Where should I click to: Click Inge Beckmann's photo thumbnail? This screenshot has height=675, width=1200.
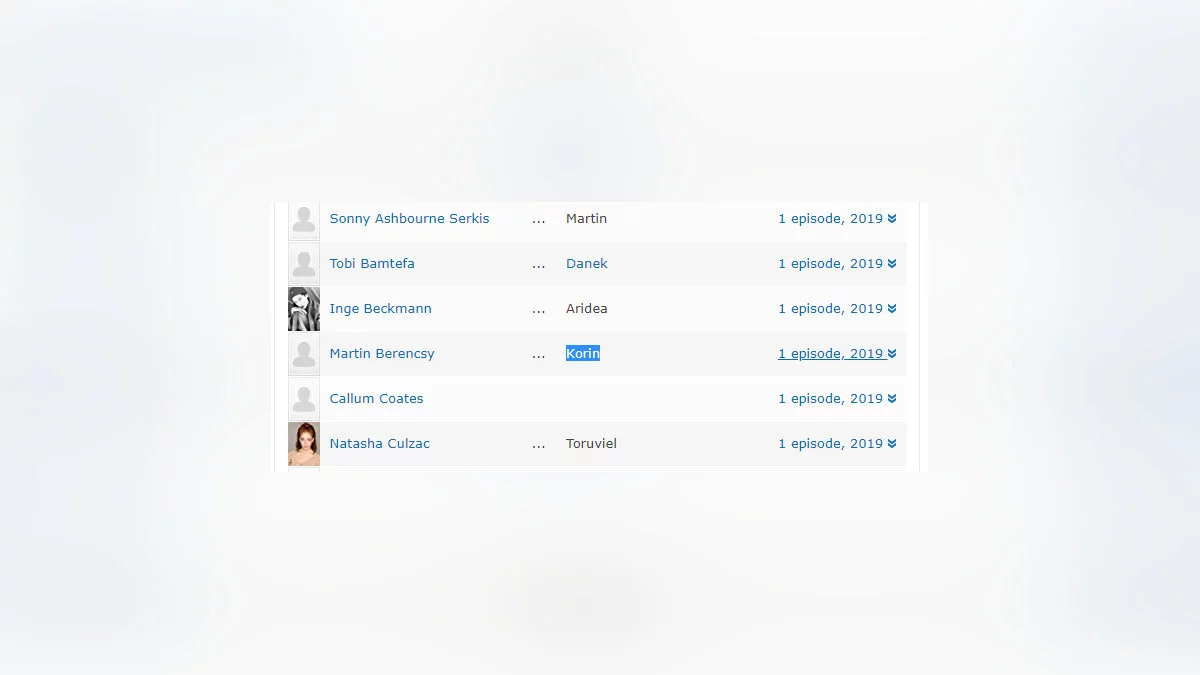(x=304, y=309)
